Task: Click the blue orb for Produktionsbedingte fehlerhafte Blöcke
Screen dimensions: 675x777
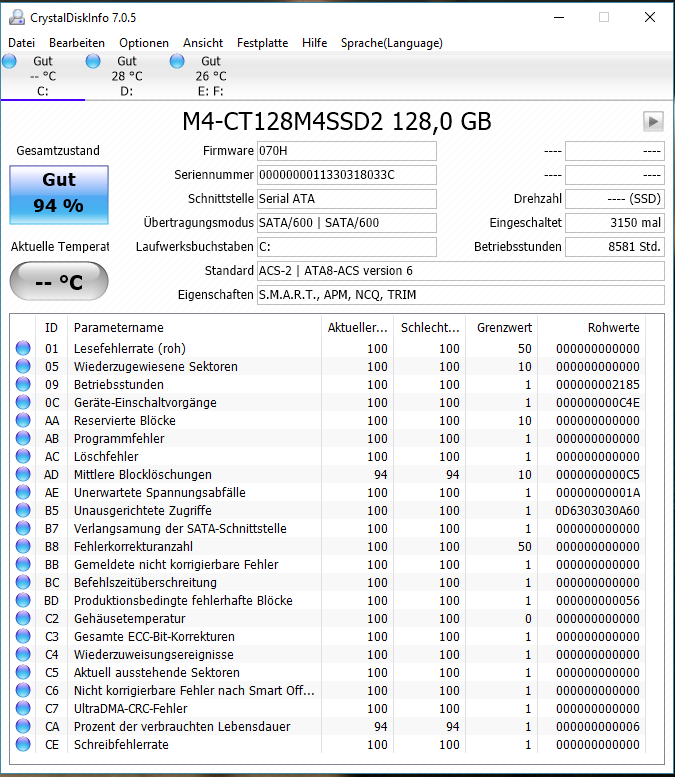Action: (23, 601)
